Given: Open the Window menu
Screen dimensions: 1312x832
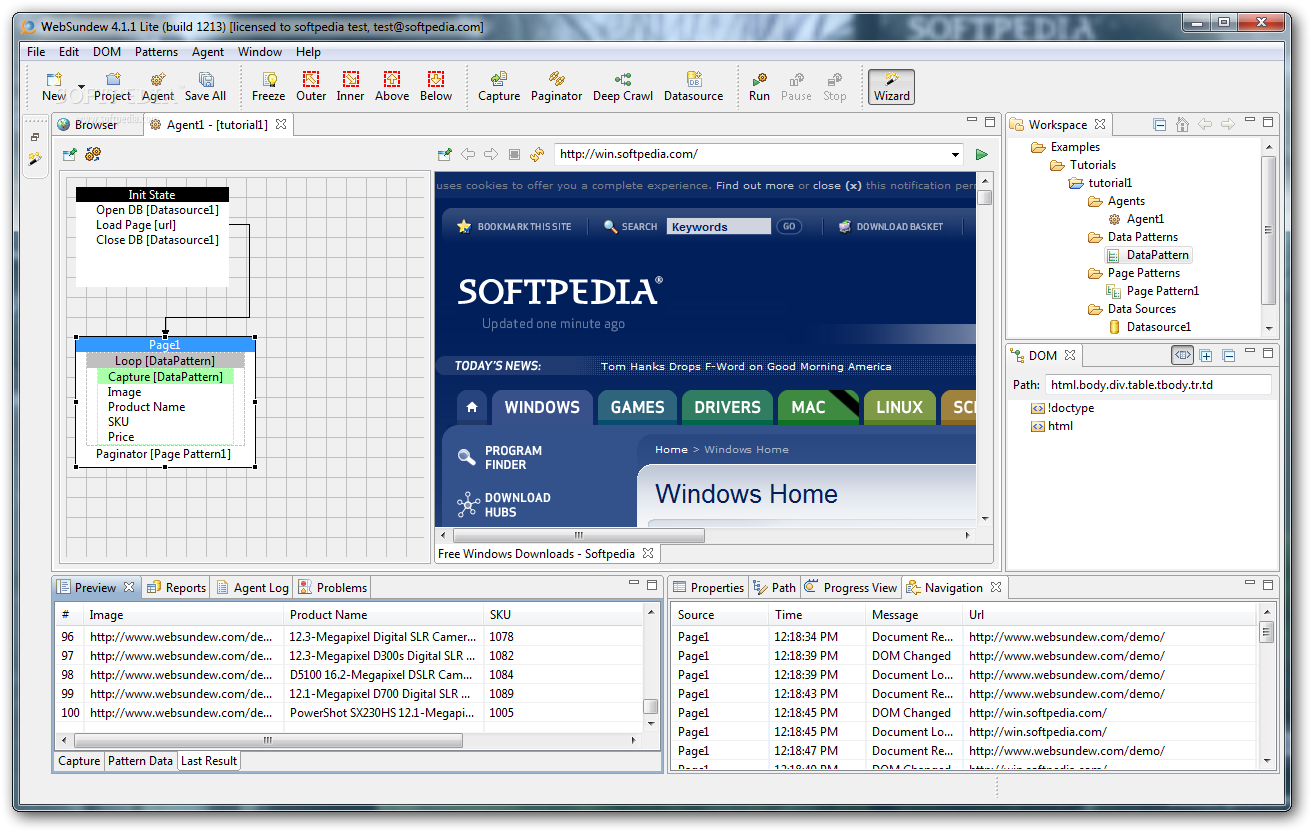Looking at the screenshot, I should pos(260,52).
